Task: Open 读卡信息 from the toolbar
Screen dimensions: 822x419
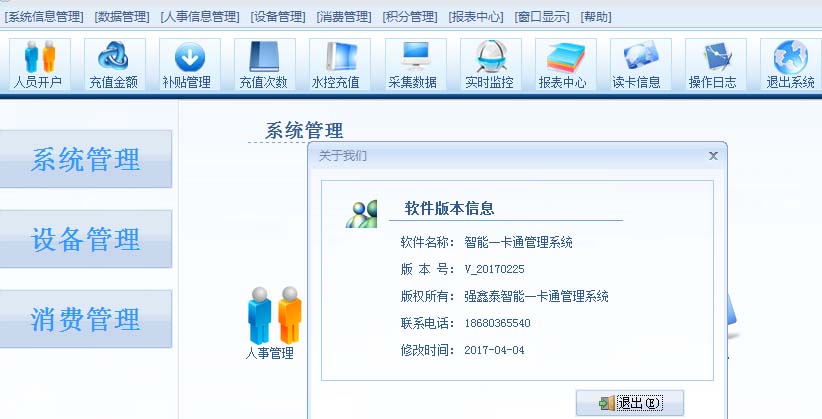Action: [x=640, y=65]
